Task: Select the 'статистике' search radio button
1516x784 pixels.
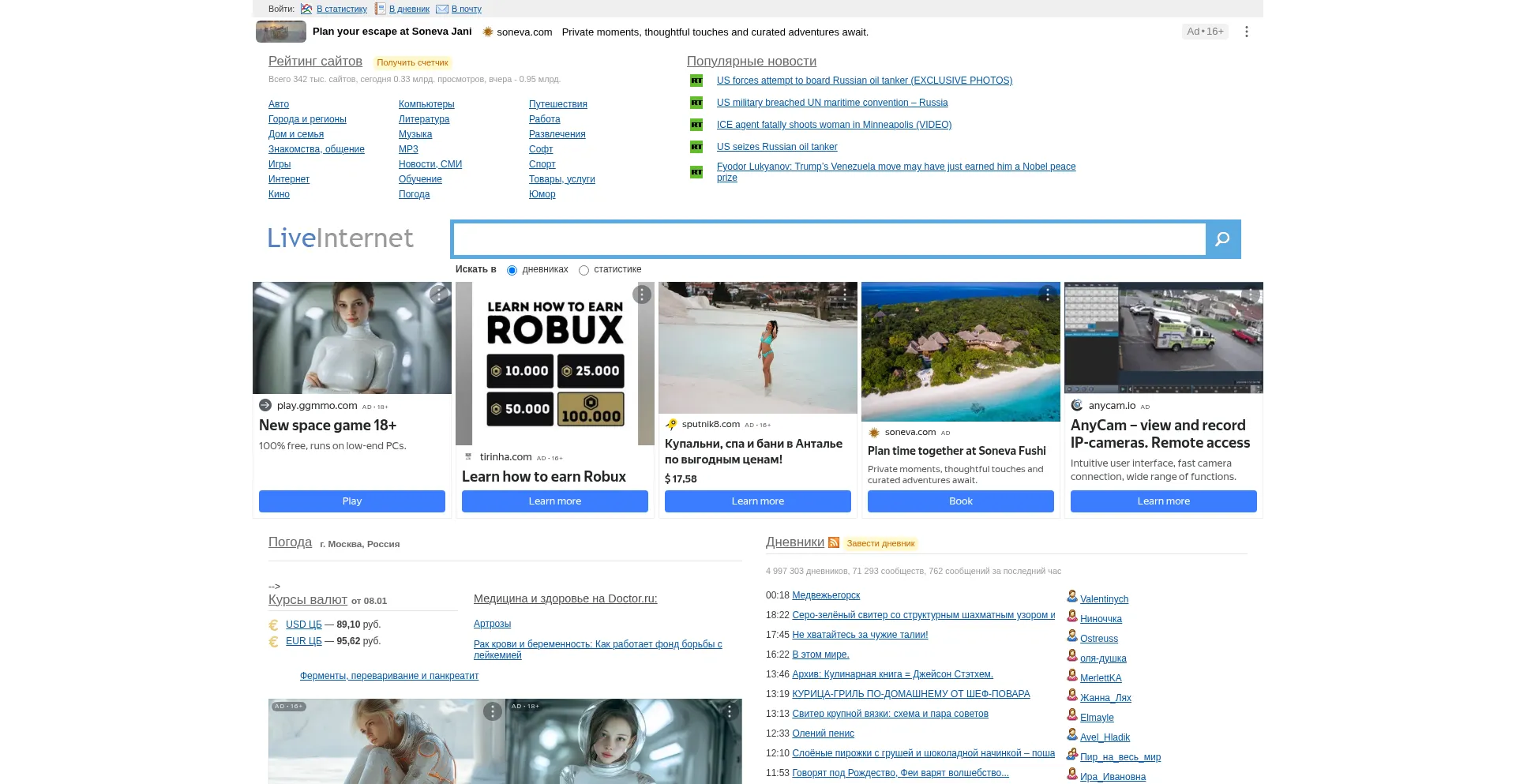Action: pos(584,270)
